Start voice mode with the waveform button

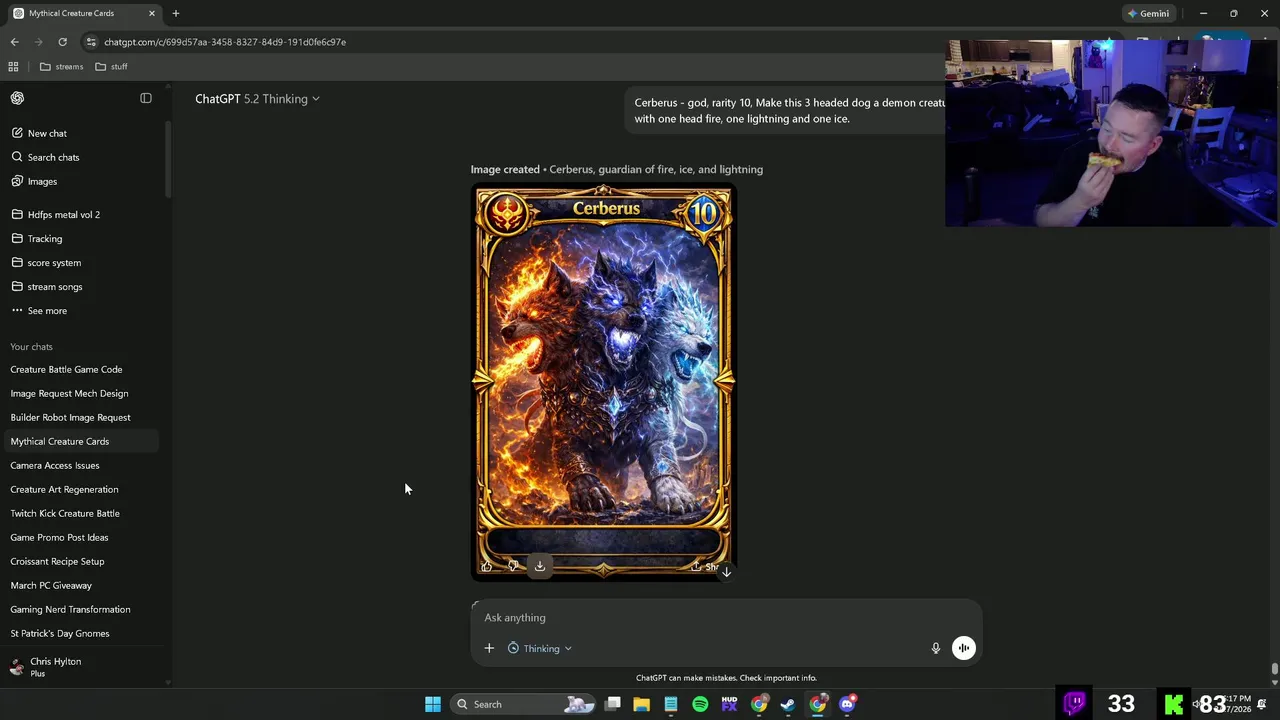964,648
